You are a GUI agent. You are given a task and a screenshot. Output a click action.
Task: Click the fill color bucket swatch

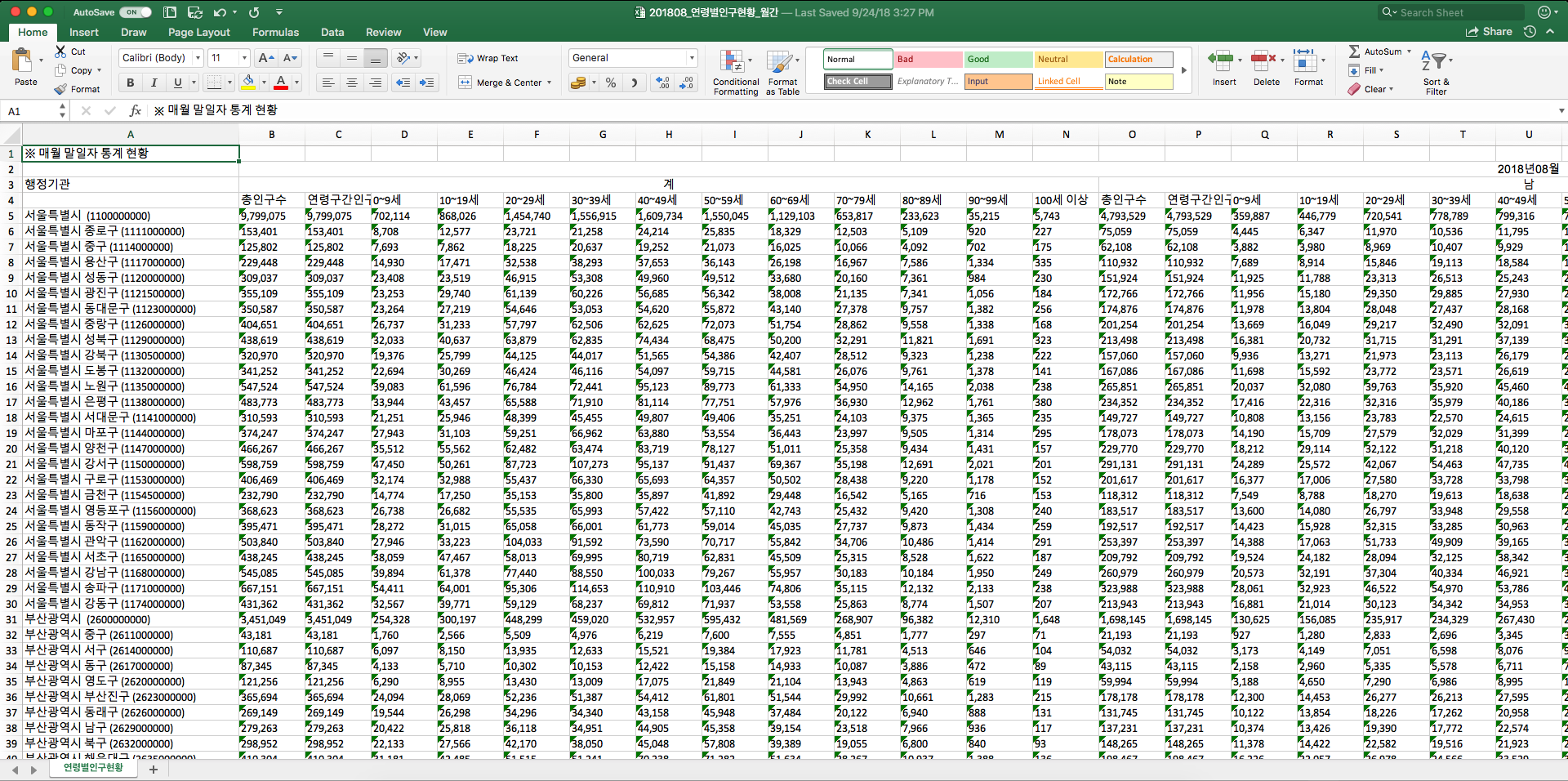click(248, 83)
